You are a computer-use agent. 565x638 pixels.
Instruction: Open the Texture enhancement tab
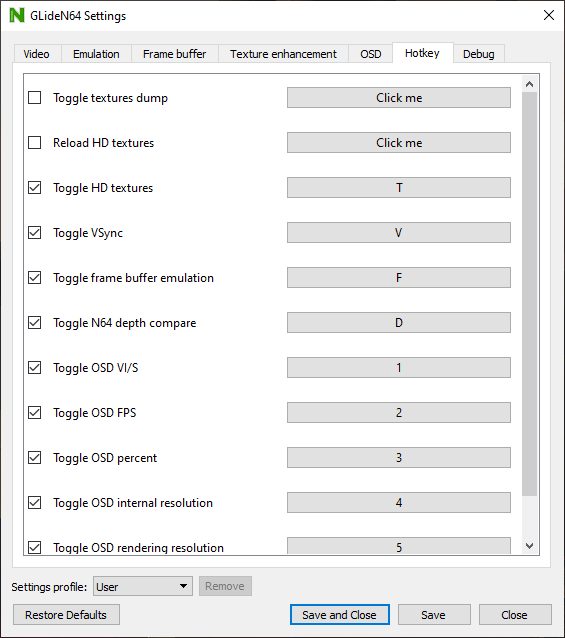[x=283, y=54]
